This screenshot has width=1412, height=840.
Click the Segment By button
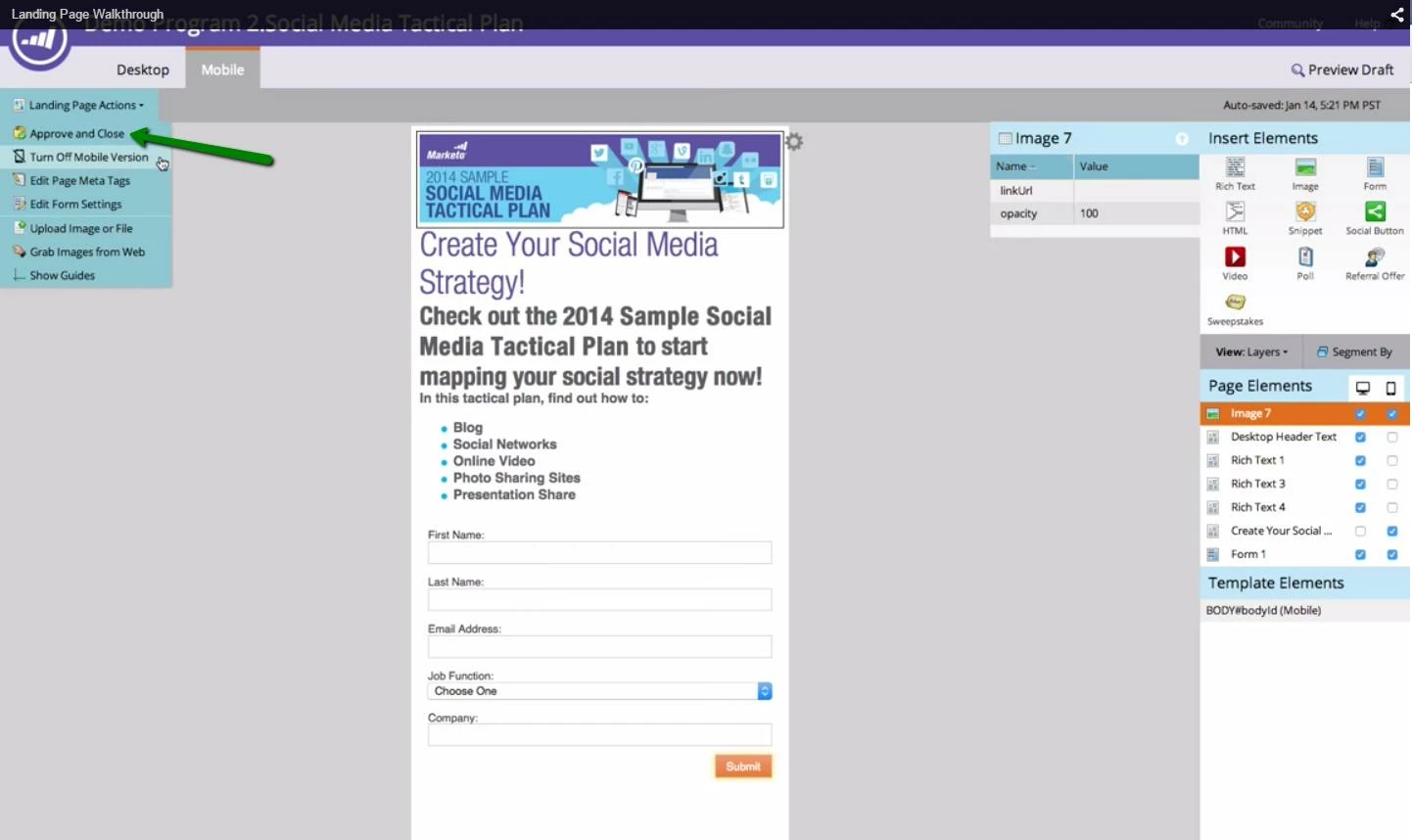coord(1354,351)
